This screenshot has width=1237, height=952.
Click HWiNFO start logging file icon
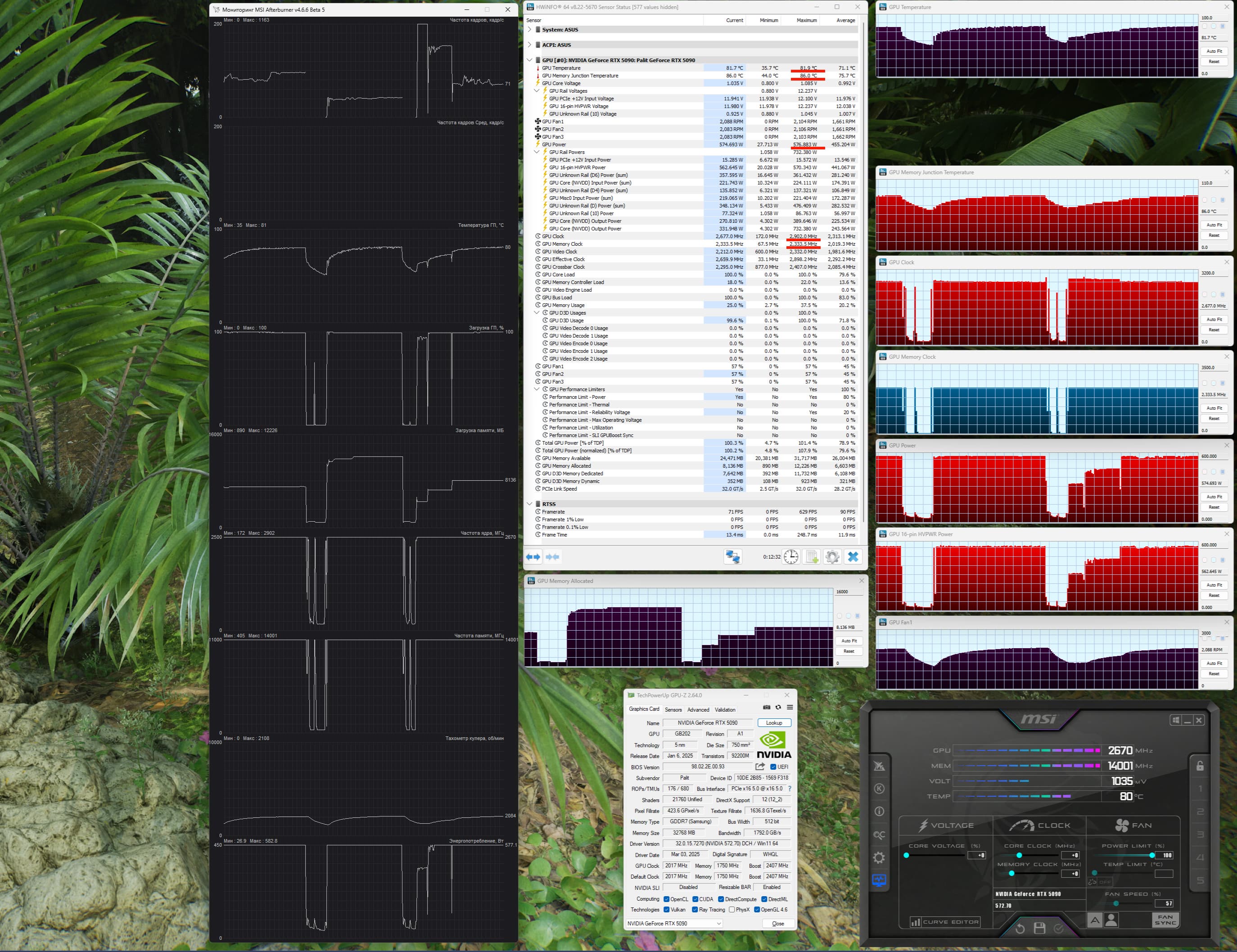812,557
